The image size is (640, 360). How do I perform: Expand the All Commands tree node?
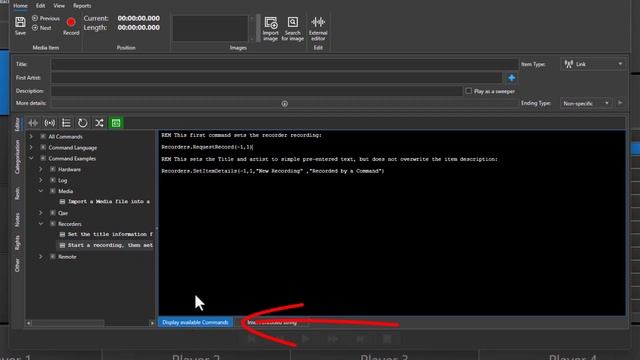31,136
